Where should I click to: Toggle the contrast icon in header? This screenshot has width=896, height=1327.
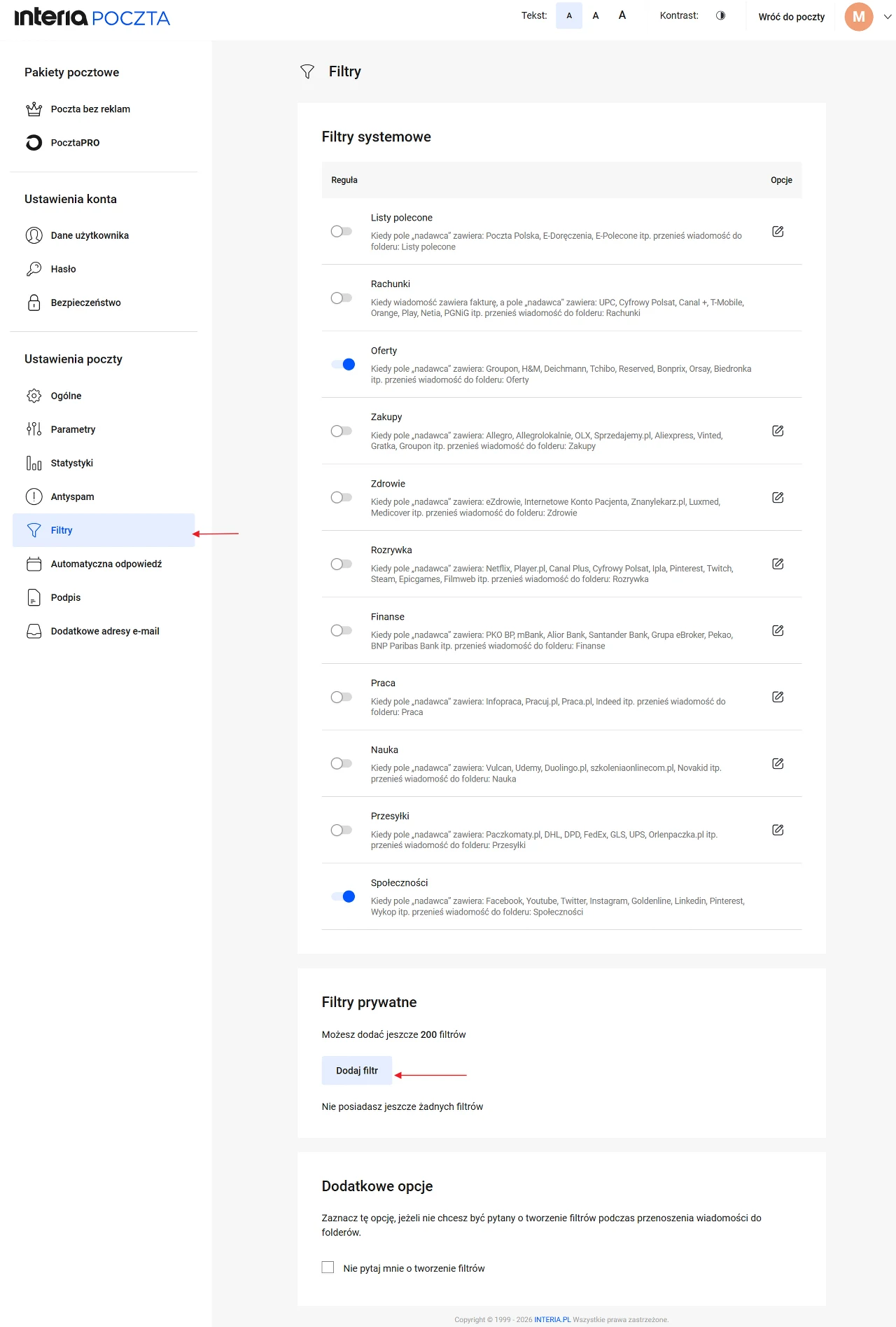click(720, 15)
